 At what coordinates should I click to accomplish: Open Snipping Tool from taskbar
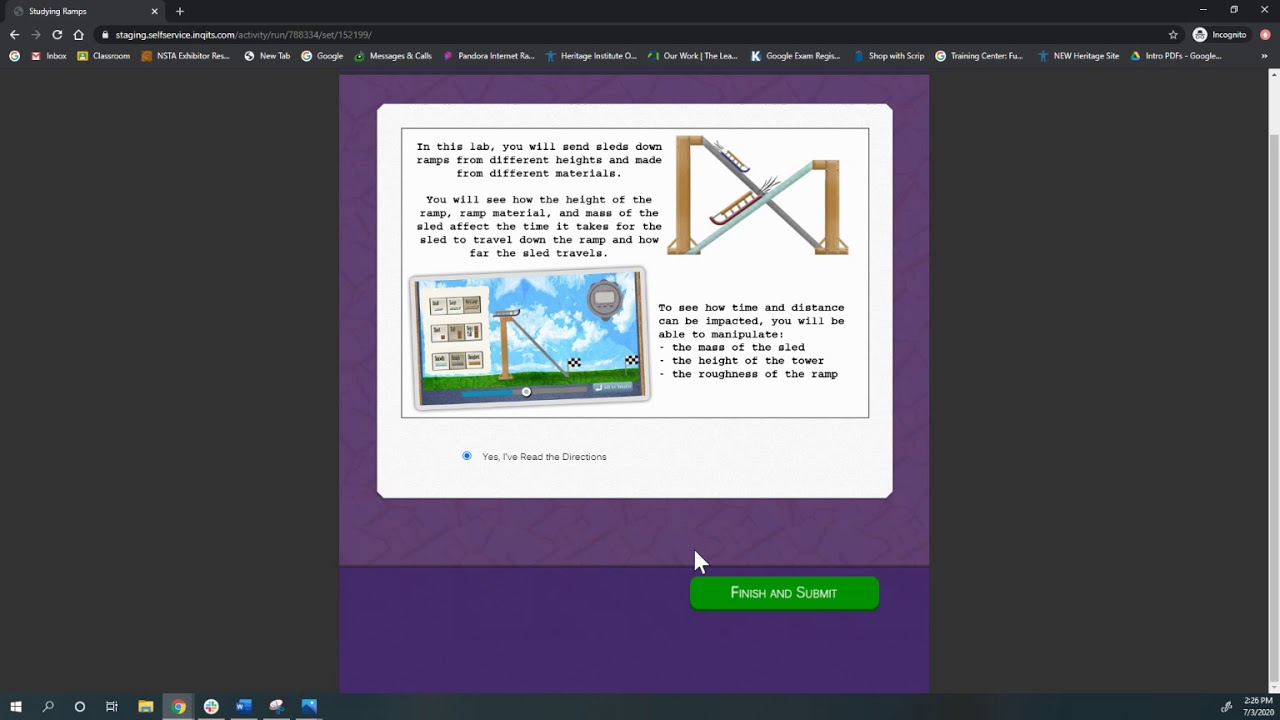tap(276, 706)
